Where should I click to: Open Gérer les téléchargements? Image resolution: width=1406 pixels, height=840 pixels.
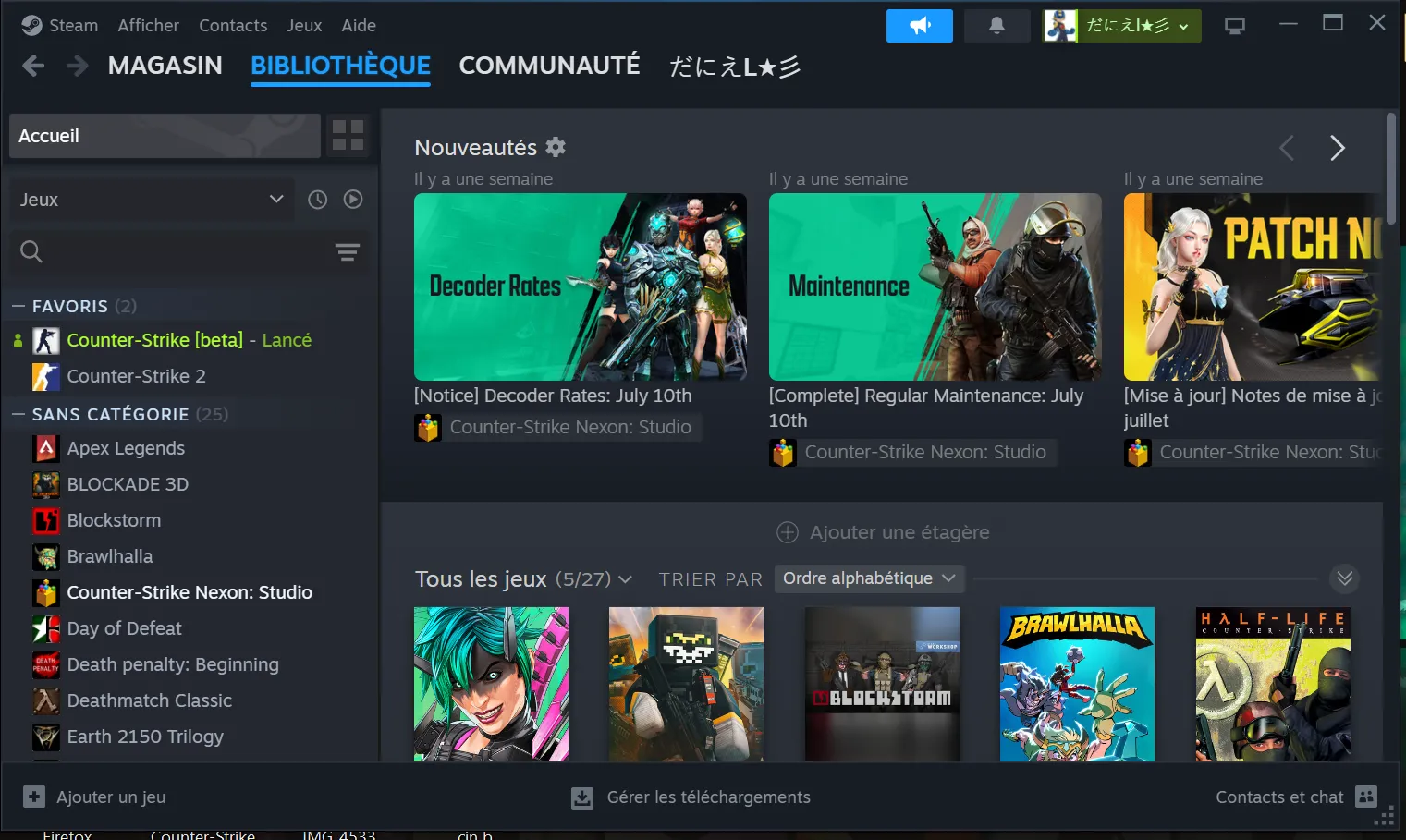[708, 797]
